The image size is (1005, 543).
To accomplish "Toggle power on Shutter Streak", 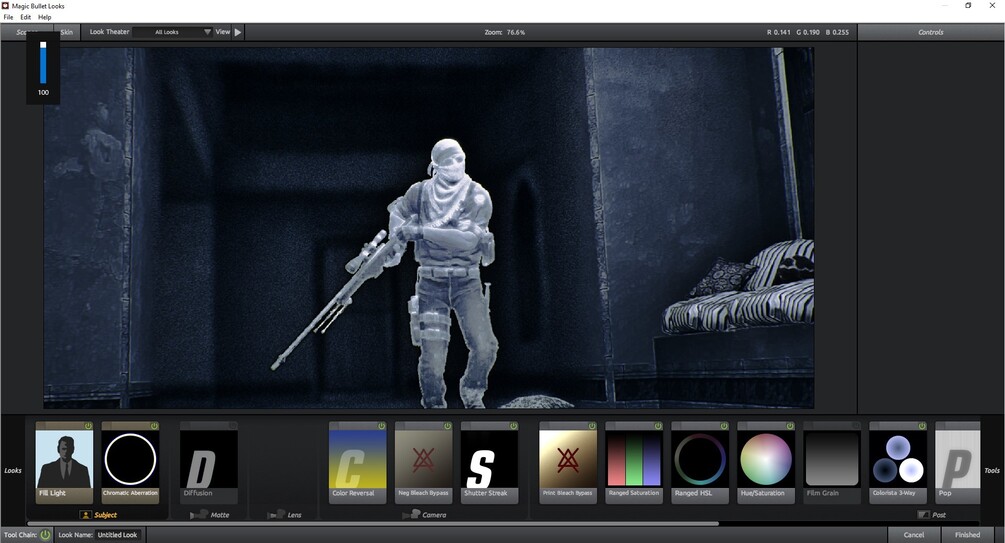I will [x=514, y=426].
